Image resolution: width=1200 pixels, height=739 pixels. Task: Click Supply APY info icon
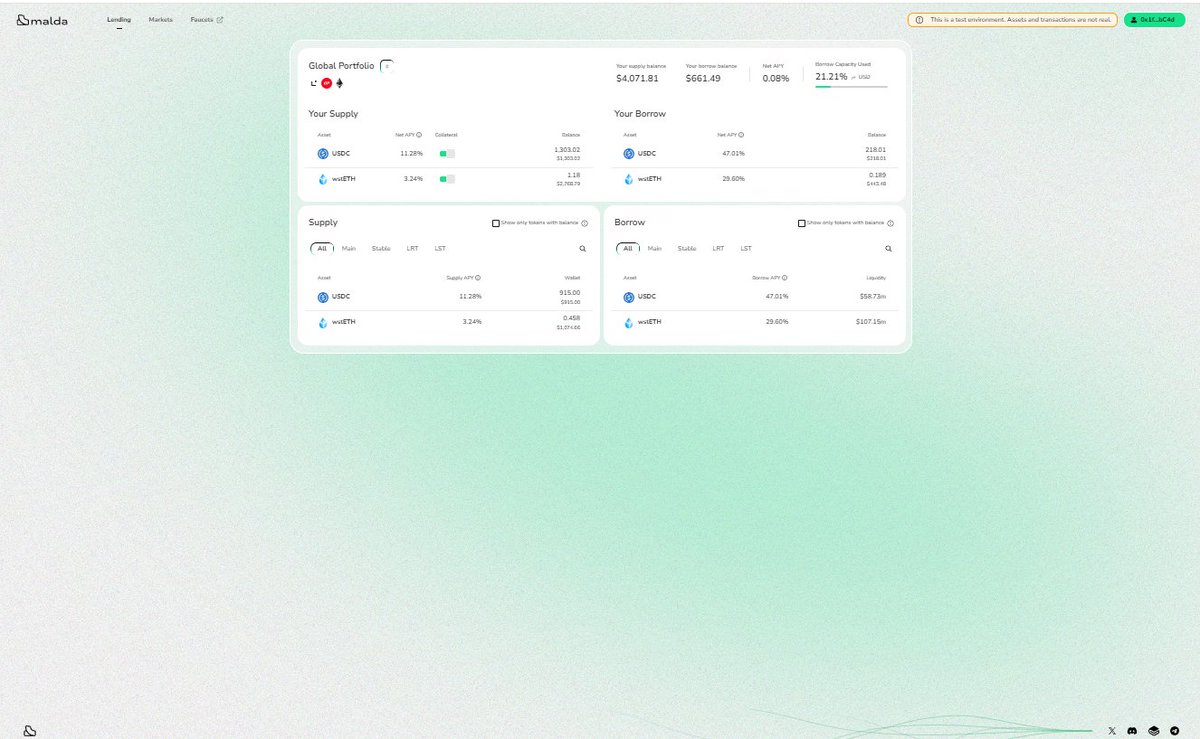point(478,278)
